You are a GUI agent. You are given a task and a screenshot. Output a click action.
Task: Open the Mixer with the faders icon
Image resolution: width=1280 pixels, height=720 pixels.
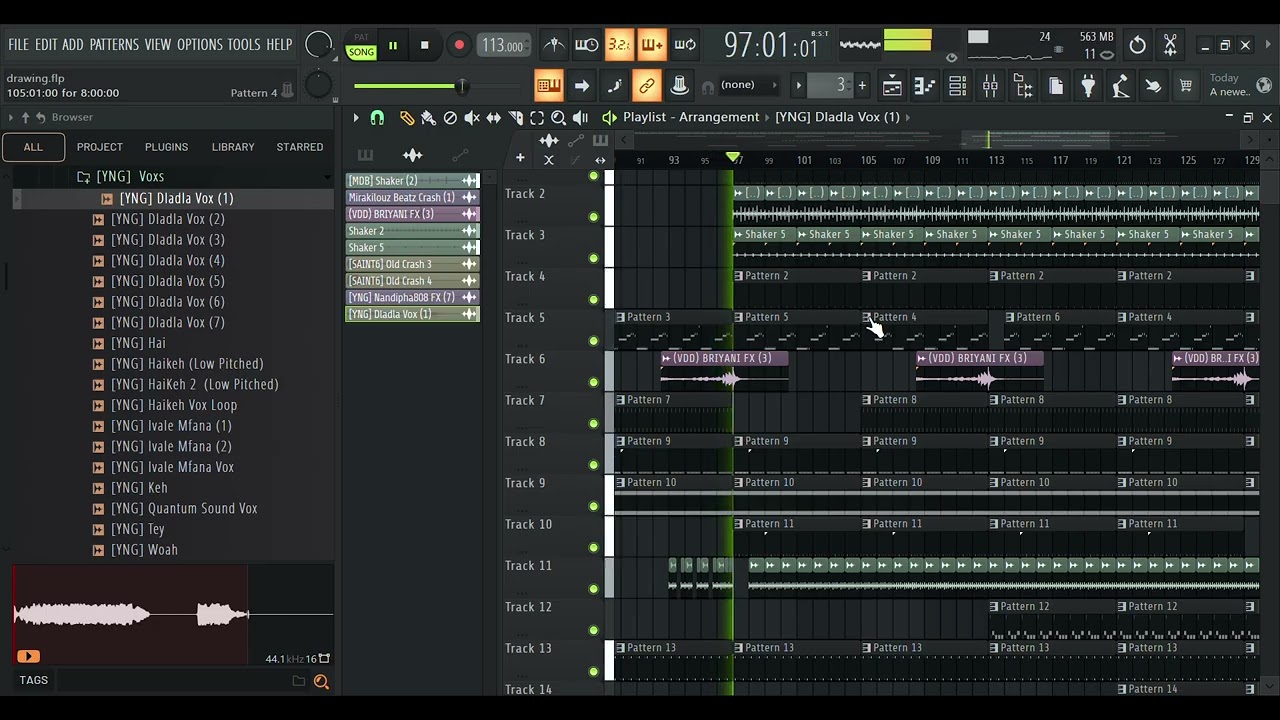(990, 86)
